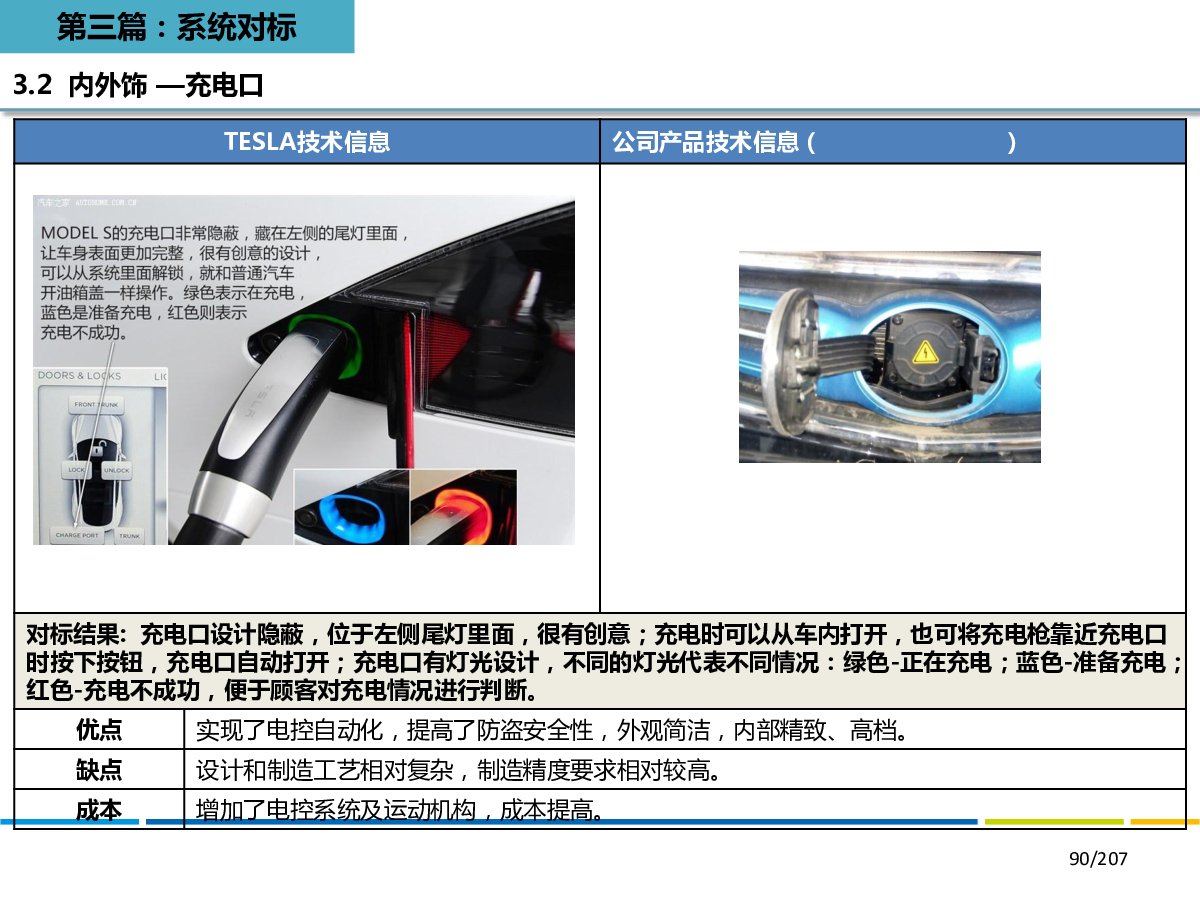
Task: Click the page number '90/207'
Action: click(1098, 859)
